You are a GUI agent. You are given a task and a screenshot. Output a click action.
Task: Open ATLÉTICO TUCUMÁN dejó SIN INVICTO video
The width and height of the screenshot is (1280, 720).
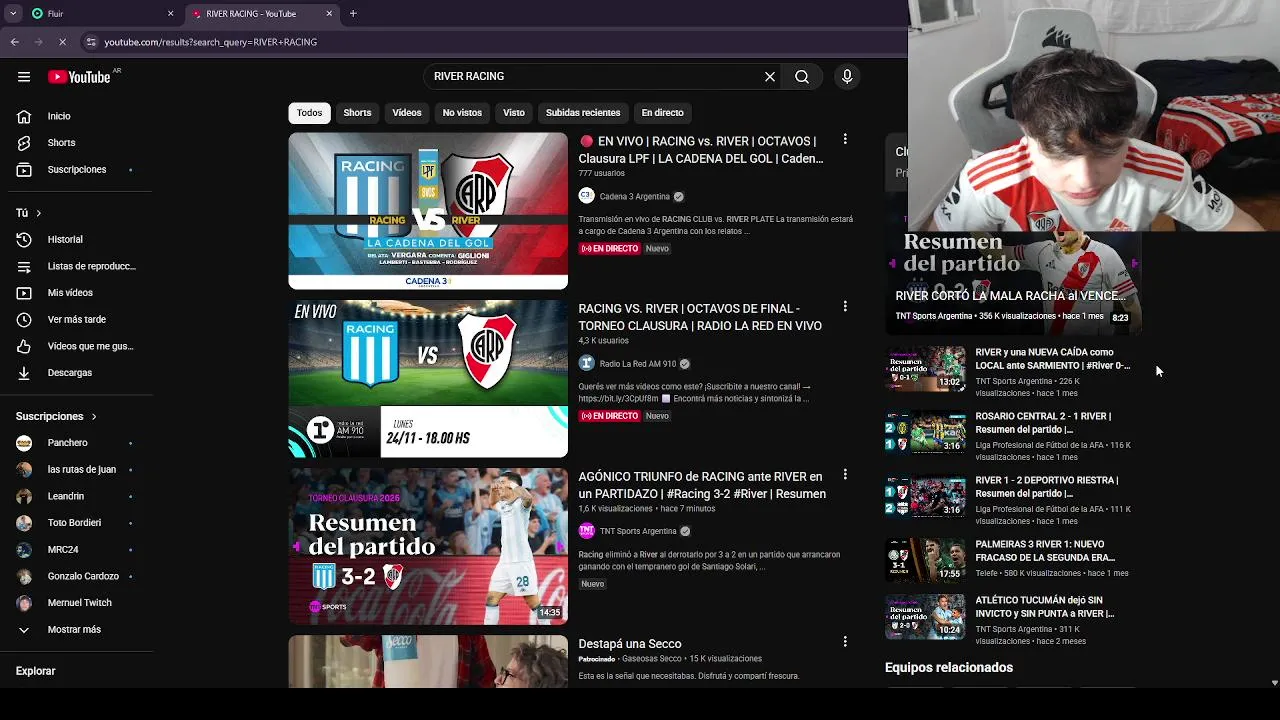tap(1045, 607)
